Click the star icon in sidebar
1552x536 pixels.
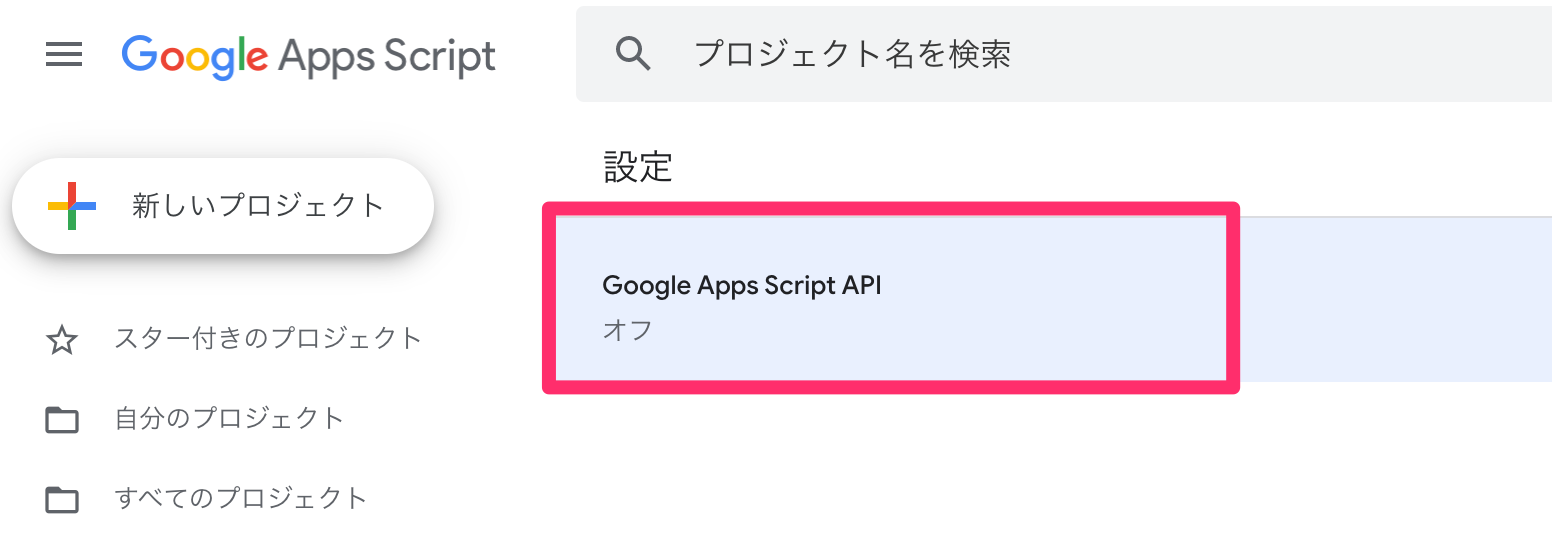(x=62, y=341)
